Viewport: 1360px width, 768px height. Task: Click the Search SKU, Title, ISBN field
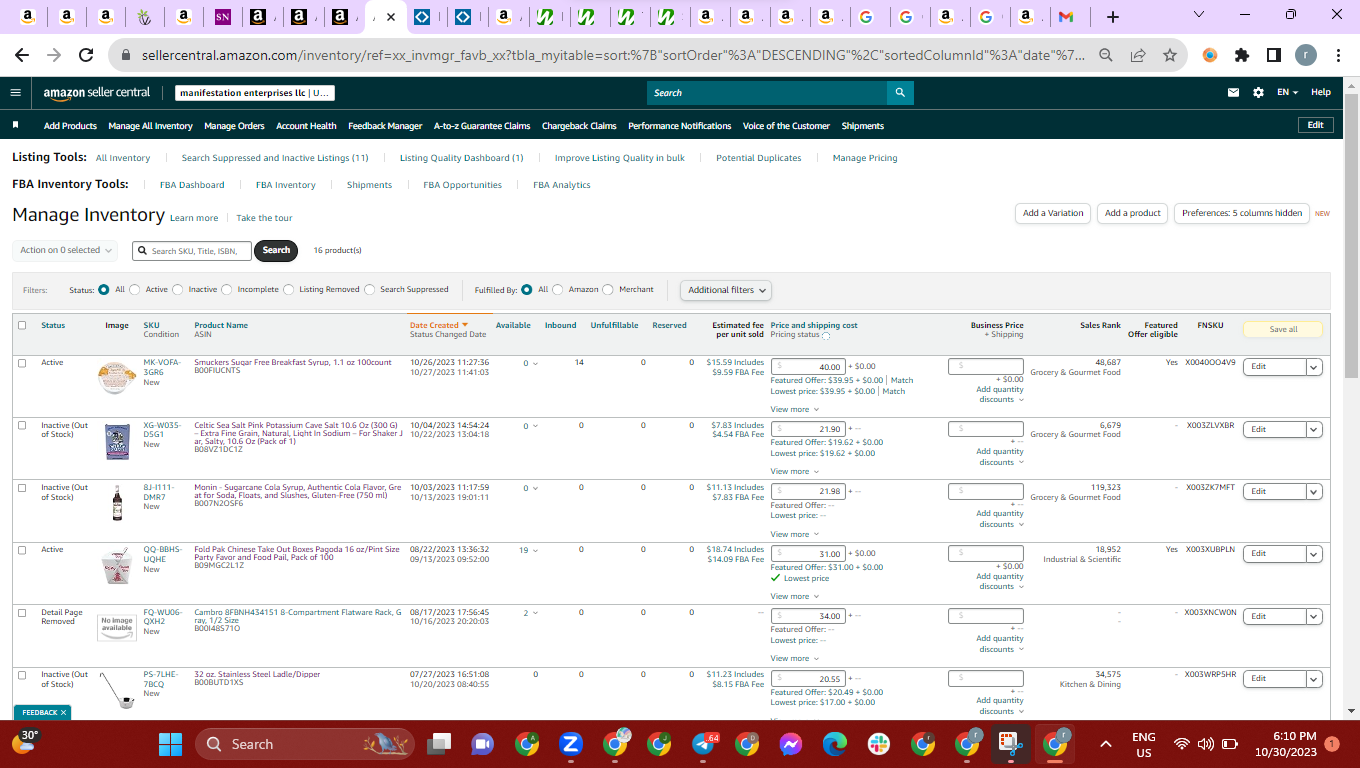(x=191, y=251)
